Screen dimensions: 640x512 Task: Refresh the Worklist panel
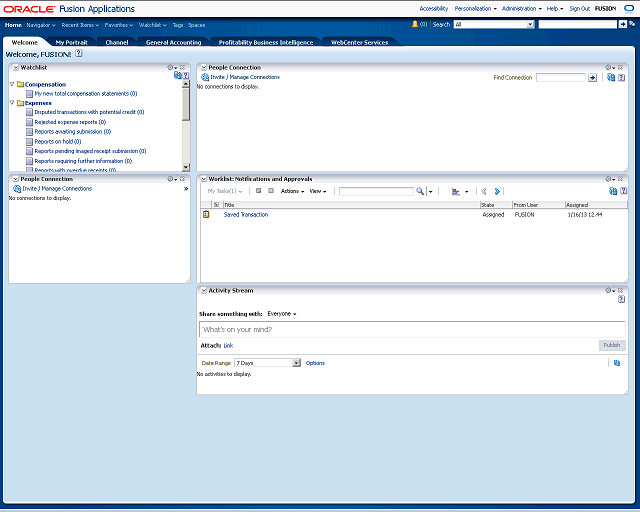coord(613,191)
